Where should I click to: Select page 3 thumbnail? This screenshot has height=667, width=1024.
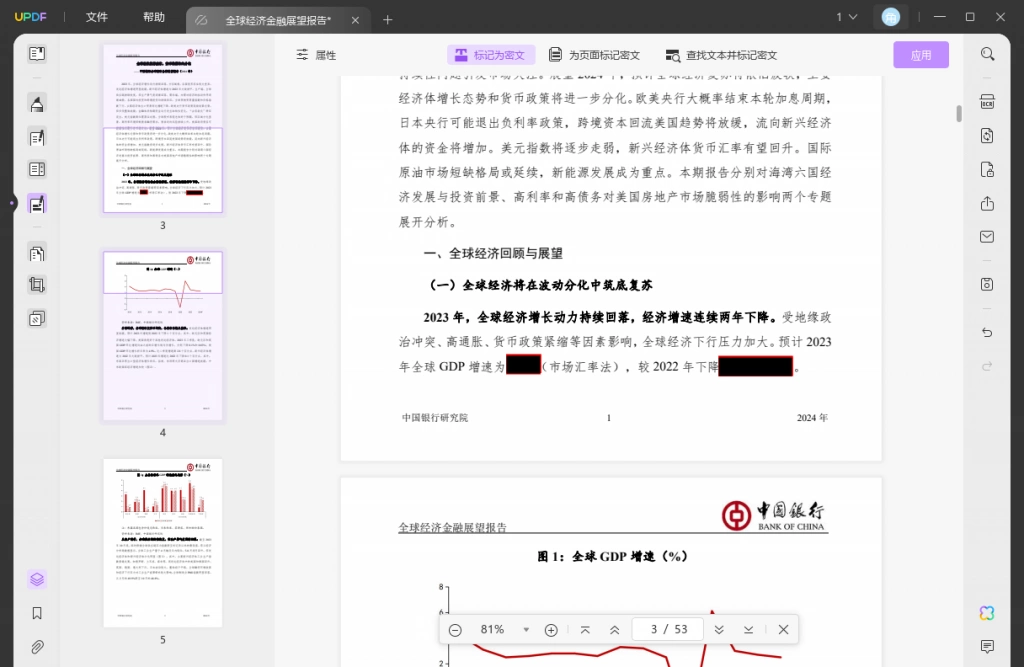coord(163,128)
